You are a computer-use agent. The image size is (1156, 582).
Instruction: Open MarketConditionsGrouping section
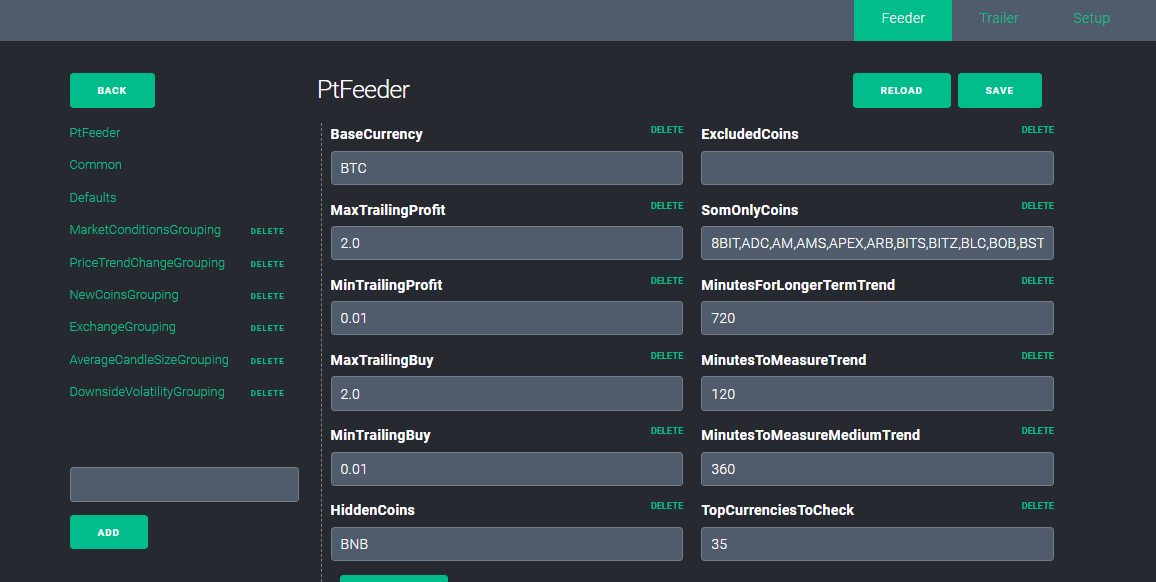tap(145, 230)
